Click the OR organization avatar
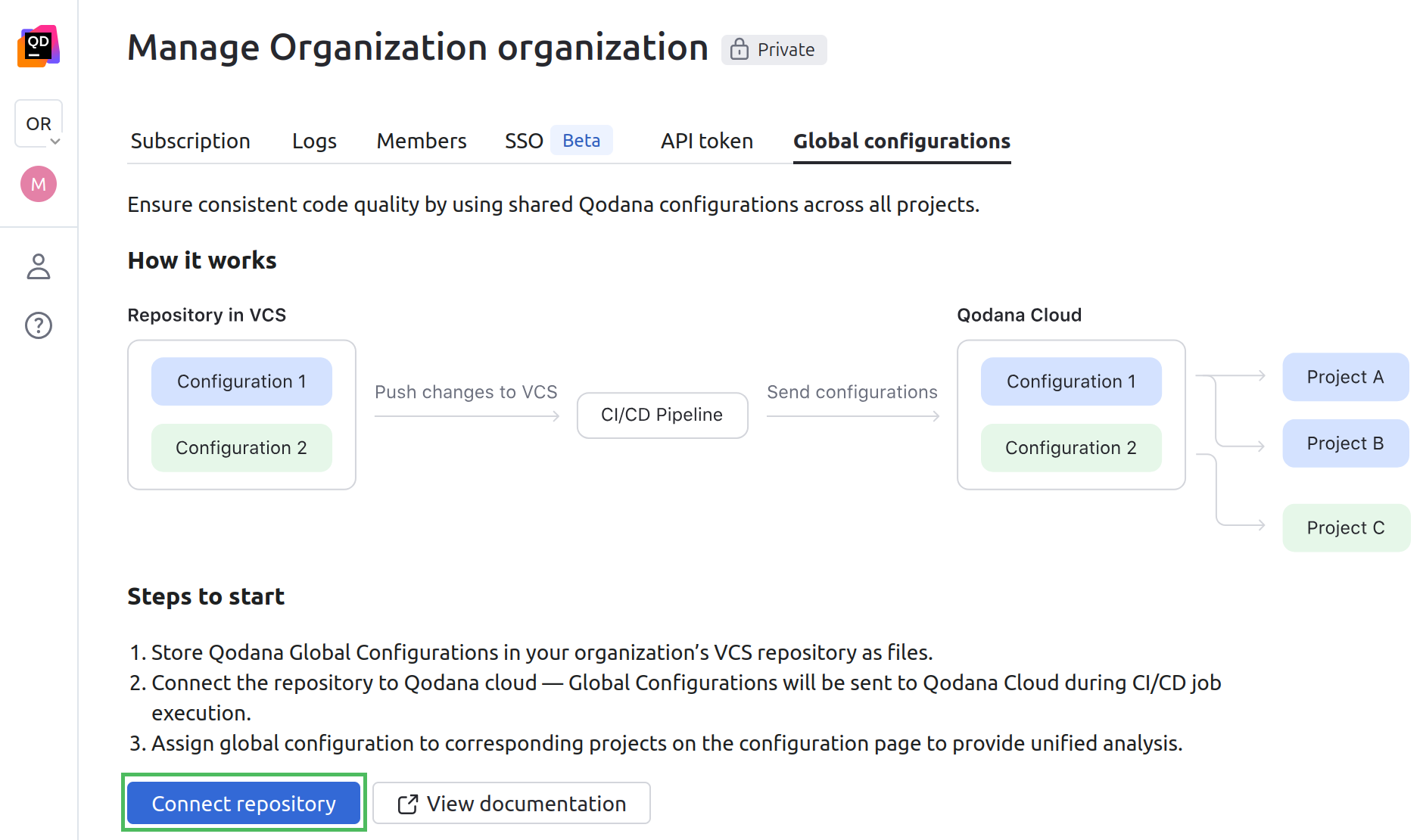 [x=38, y=120]
